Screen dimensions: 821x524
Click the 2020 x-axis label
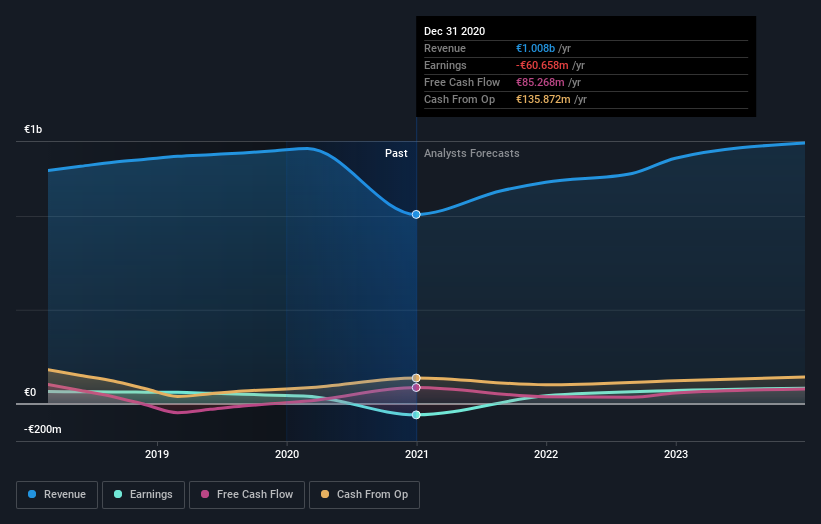[x=287, y=454]
